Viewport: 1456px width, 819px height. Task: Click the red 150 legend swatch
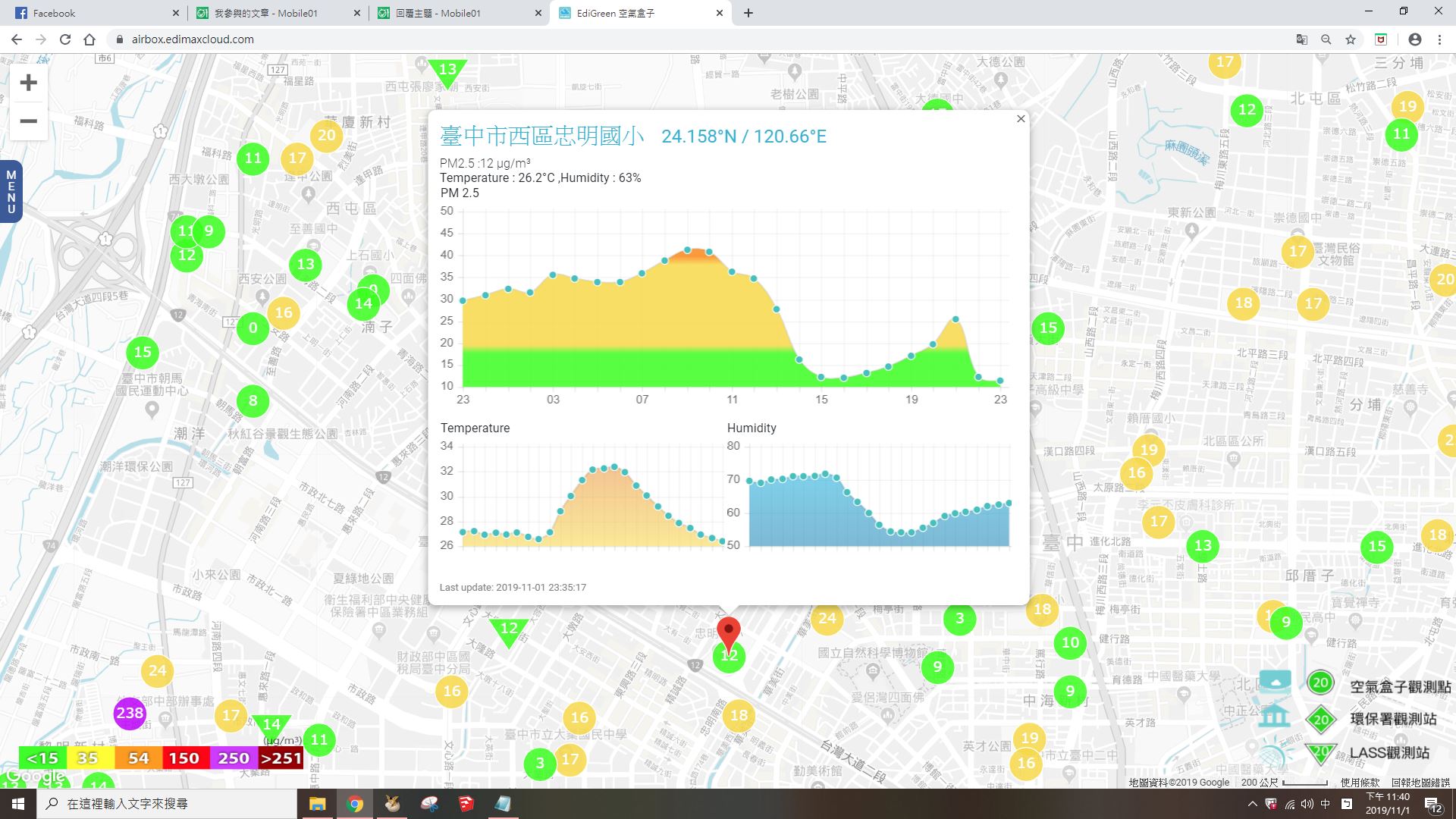tap(184, 758)
